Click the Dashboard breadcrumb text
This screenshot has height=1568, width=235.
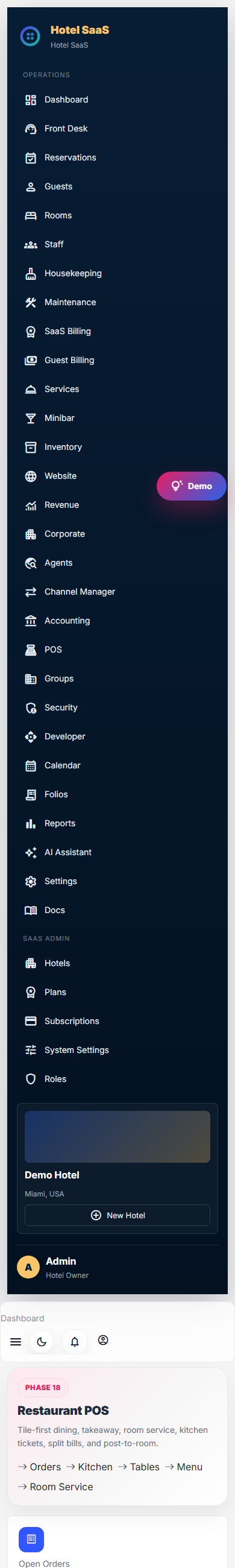click(22, 1318)
